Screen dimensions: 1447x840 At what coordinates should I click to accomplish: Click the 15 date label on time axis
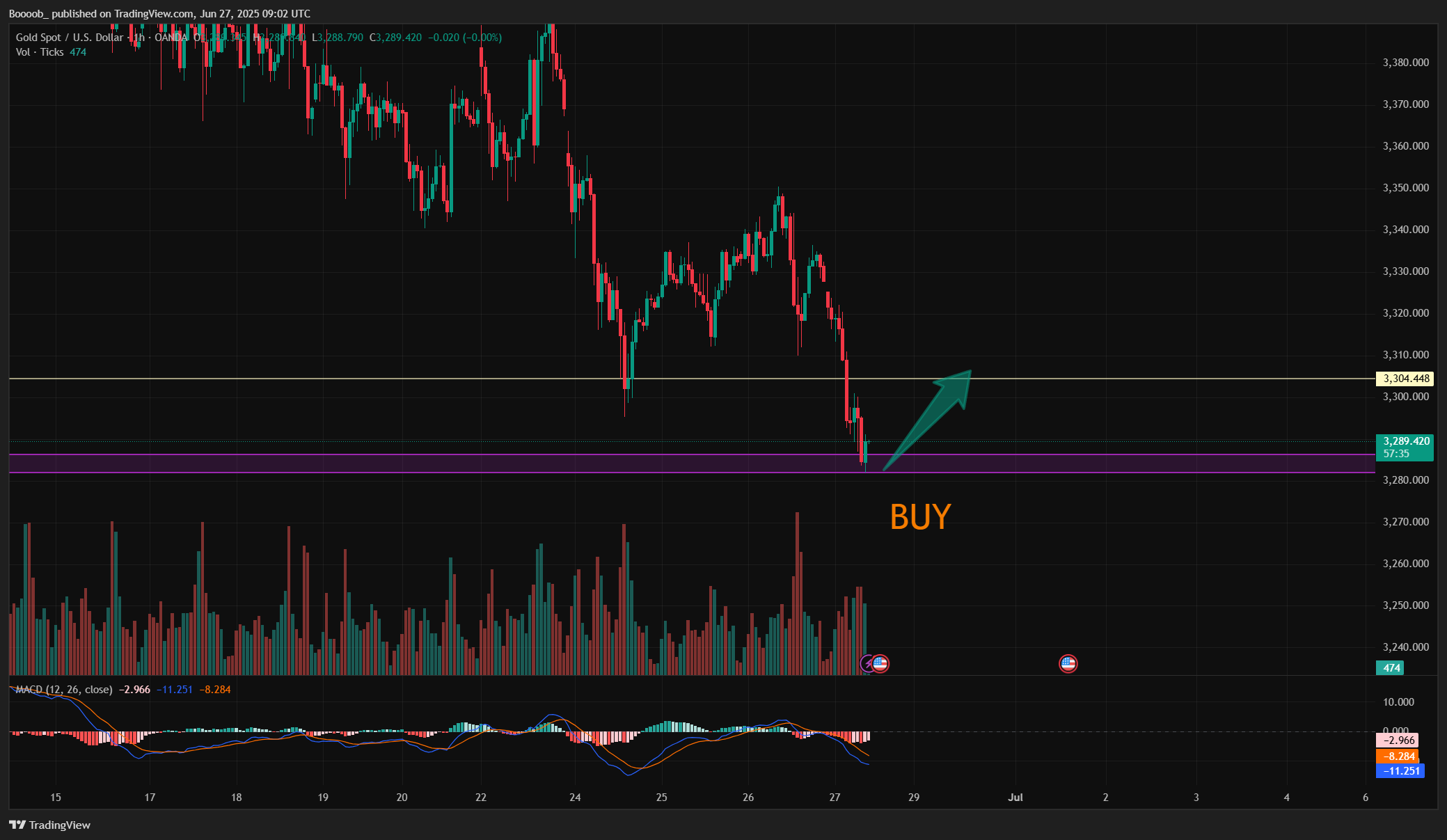pos(56,798)
